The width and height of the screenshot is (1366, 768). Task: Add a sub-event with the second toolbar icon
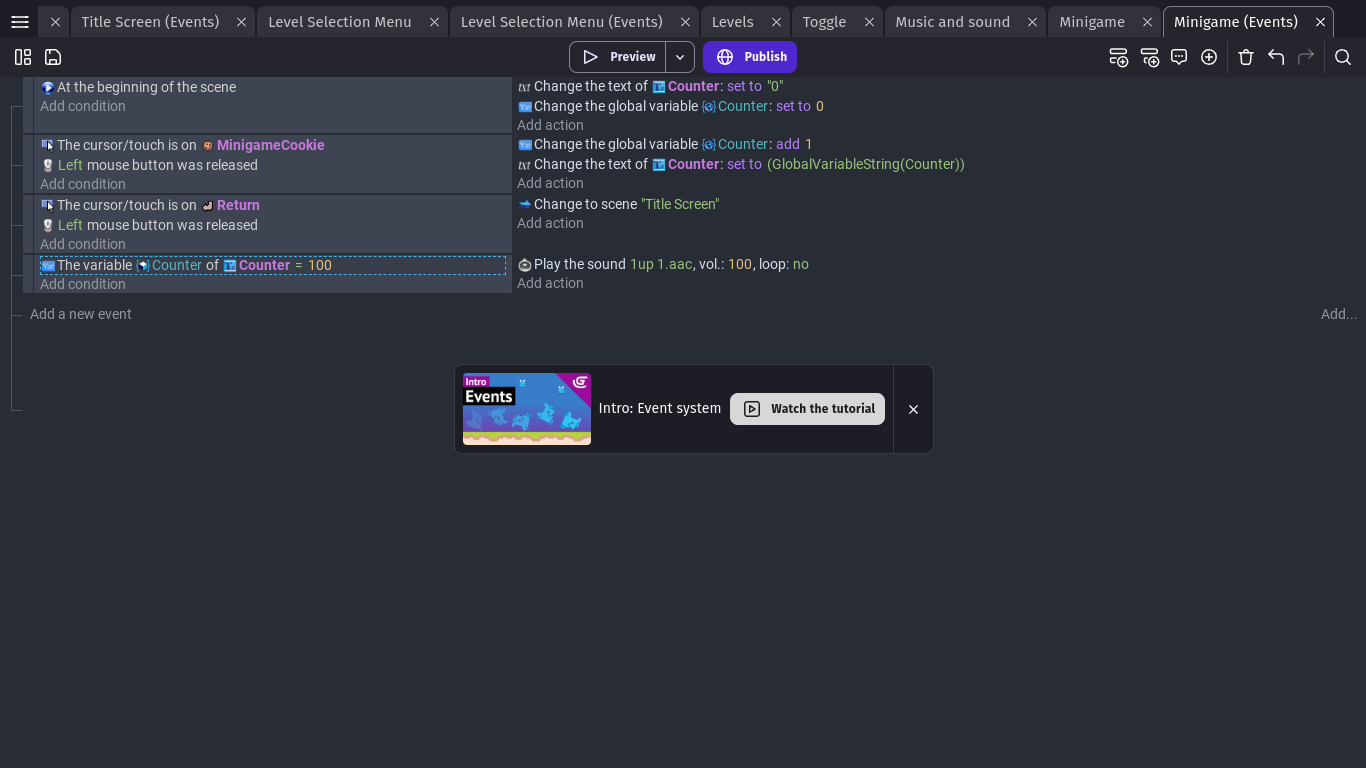click(1150, 57)
